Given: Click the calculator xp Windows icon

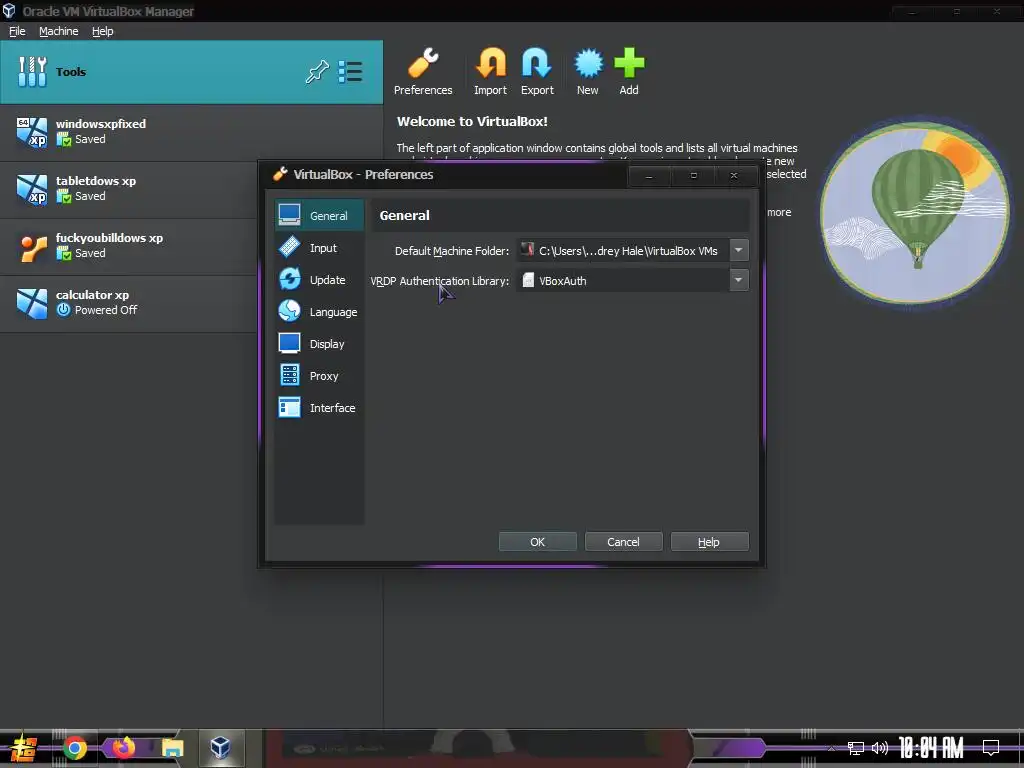Looking at the screenshot, I should click(32, 304).
